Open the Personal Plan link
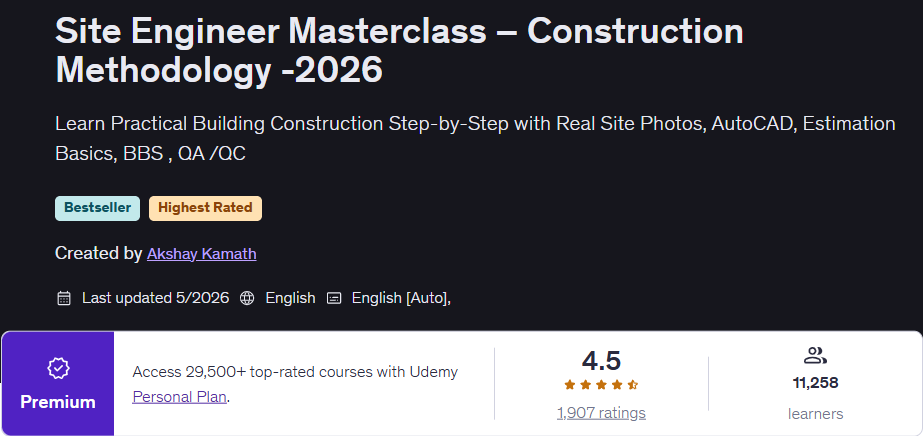Screen dimensions: 923x436 click(180, 397)
